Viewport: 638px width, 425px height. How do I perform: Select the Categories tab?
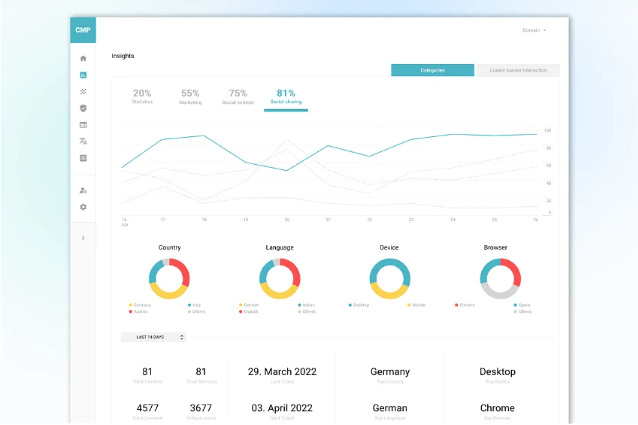432,71
